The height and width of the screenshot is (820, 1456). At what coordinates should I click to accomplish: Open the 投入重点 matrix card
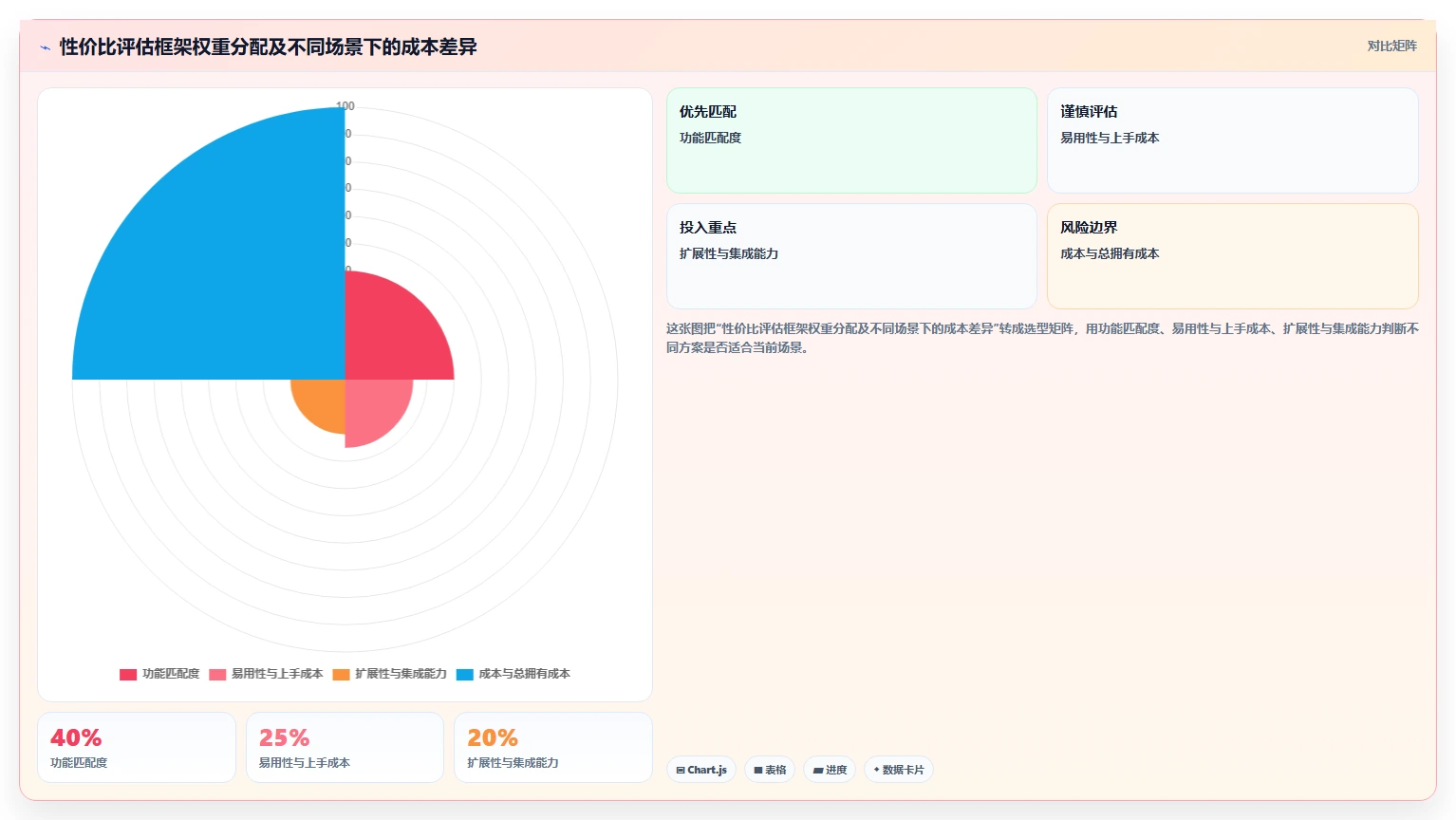click(x=851, y=256)
